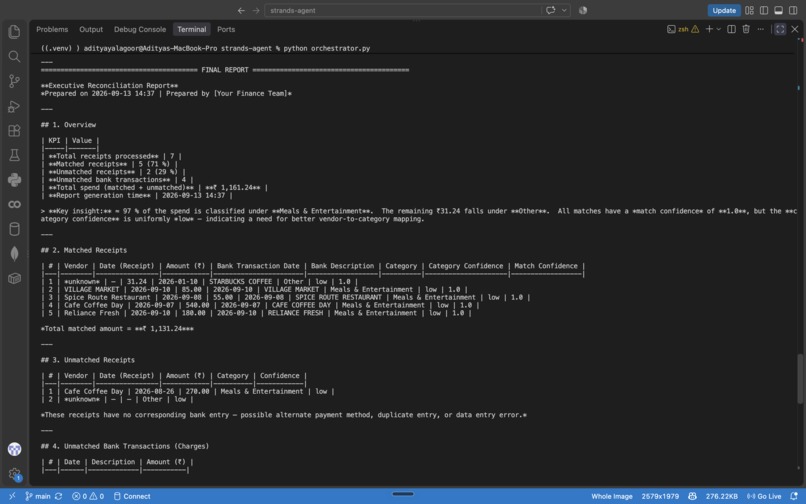The image size is (806, 504).
Task: Click Connect in the status bar
Action: click(132, 496)
